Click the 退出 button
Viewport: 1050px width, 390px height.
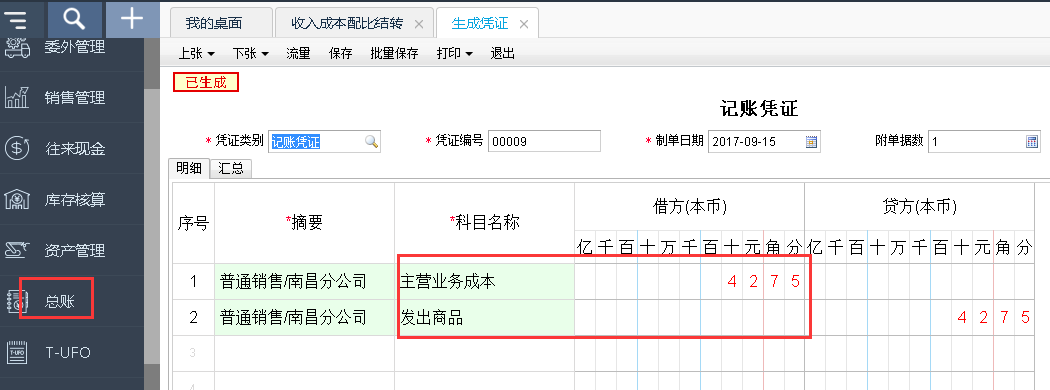[x=503, y=54]
